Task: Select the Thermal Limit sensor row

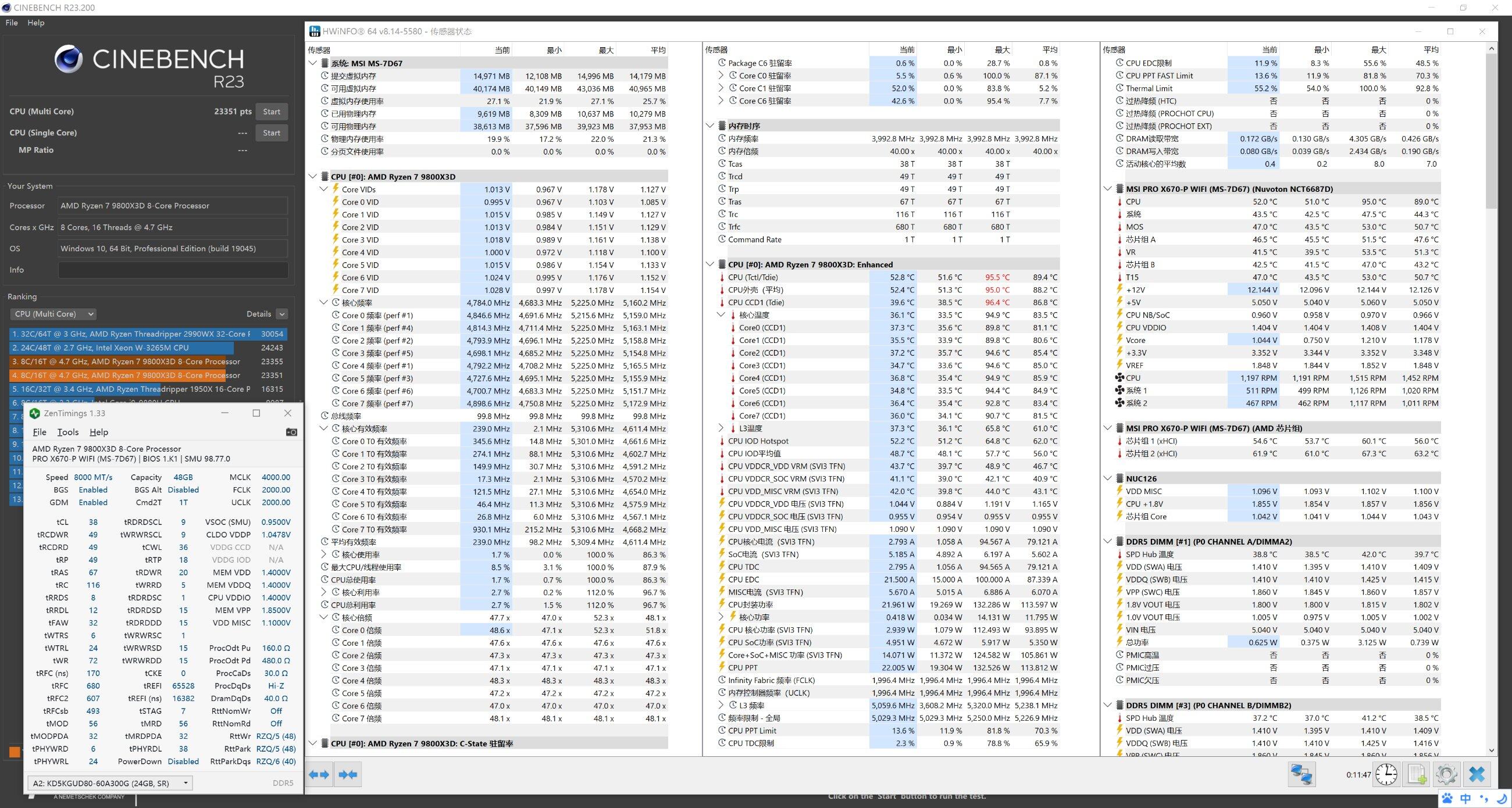Action: point(1277,88)
